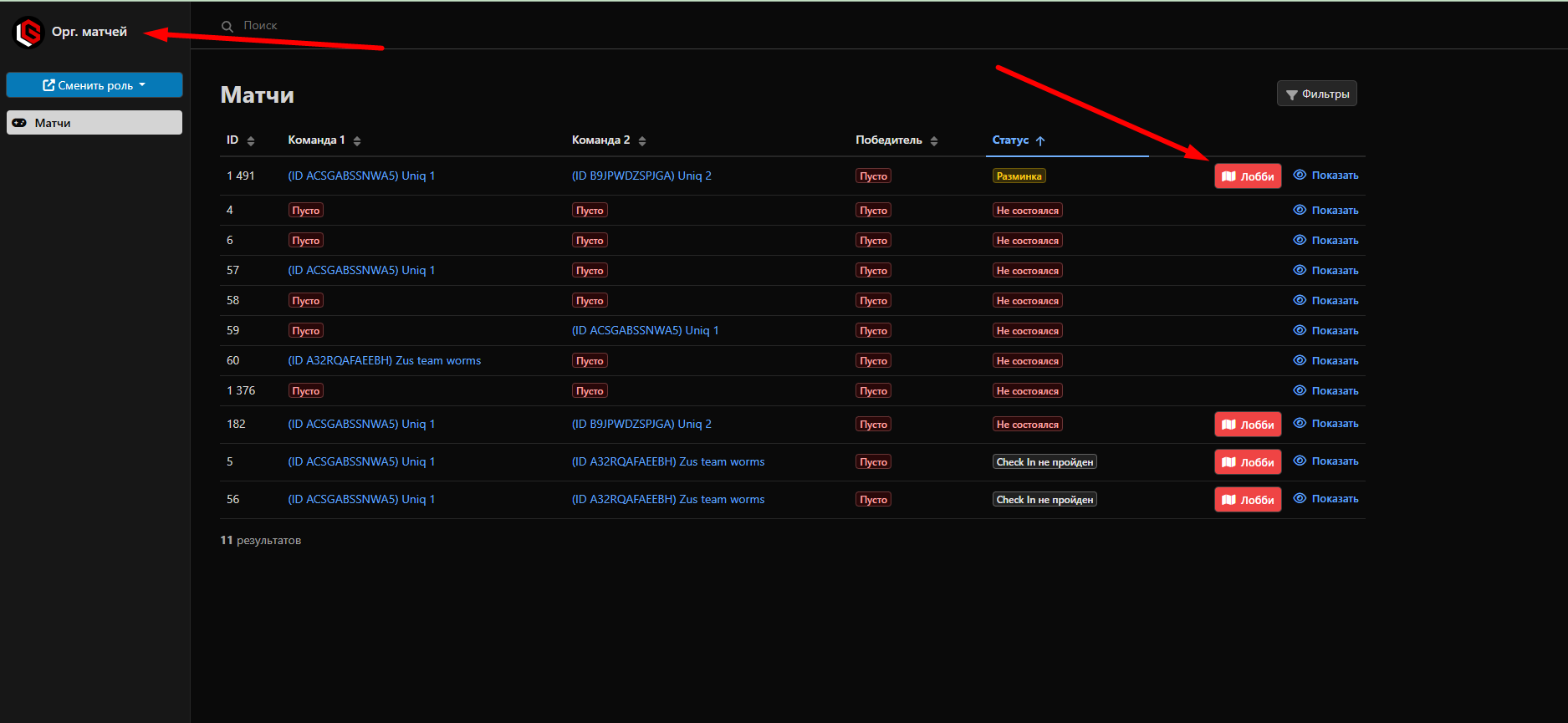Click sort arrows next to Команда 2
Screen dimensions: 1568x723
click(642, 141)
